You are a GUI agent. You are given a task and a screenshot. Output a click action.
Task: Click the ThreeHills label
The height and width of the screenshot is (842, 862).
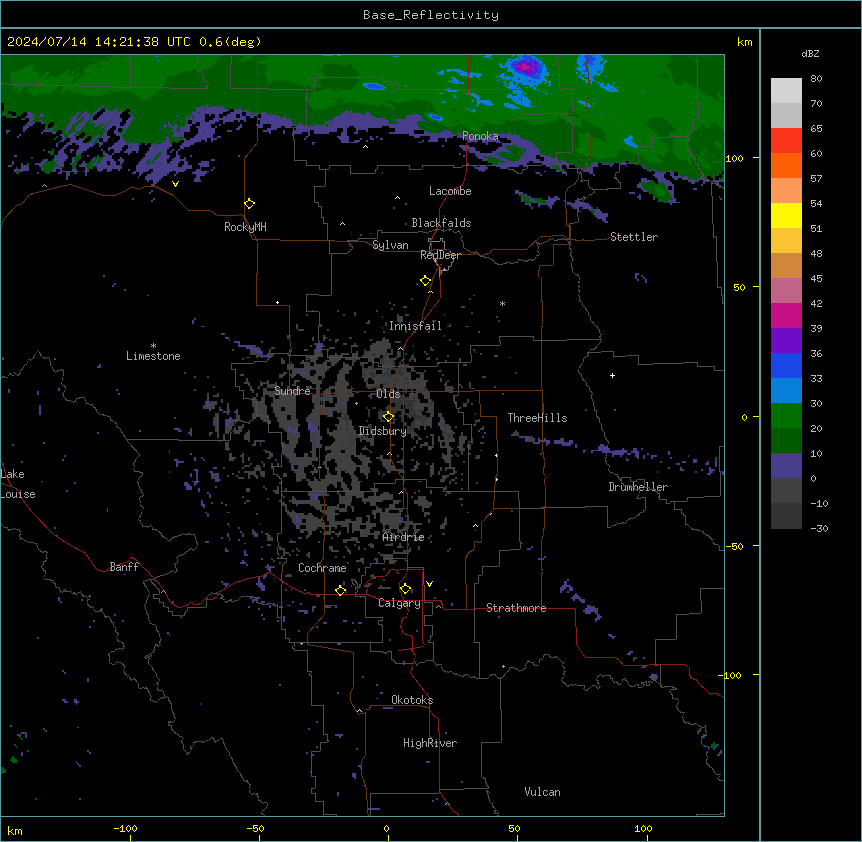click(537, 418)
